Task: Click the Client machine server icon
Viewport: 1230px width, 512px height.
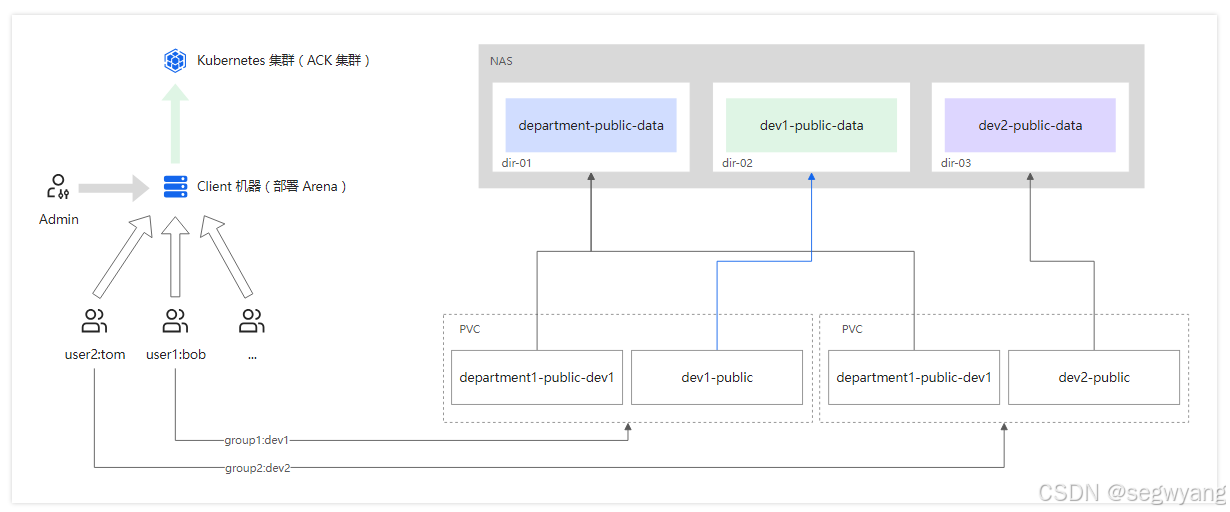Action: [x=175, y=186]
